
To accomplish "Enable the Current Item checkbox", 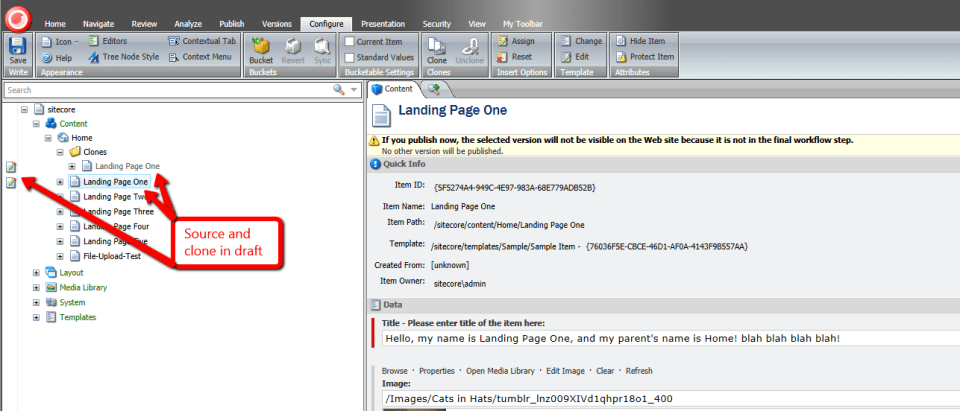I will [x=349, y=41].
